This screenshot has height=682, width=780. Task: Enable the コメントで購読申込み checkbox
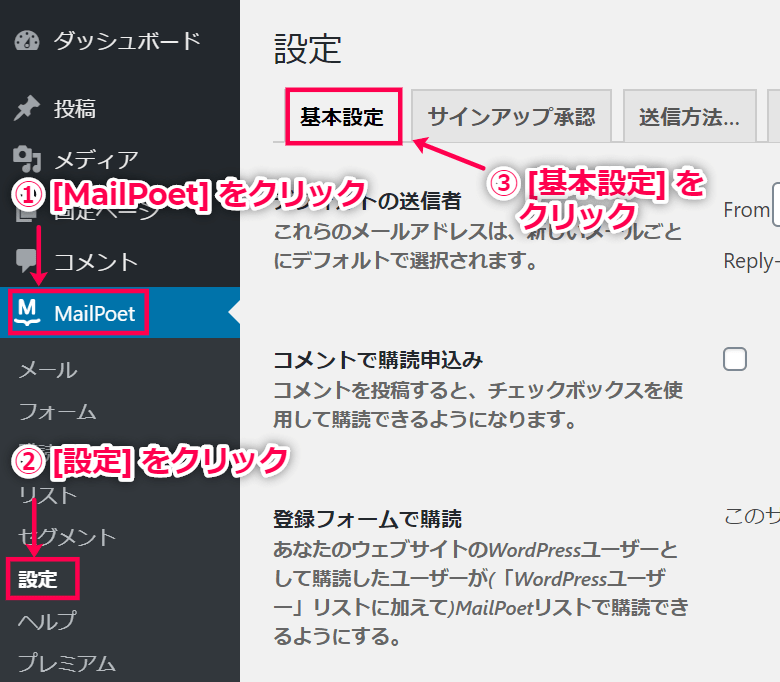[x=735, y=359]
